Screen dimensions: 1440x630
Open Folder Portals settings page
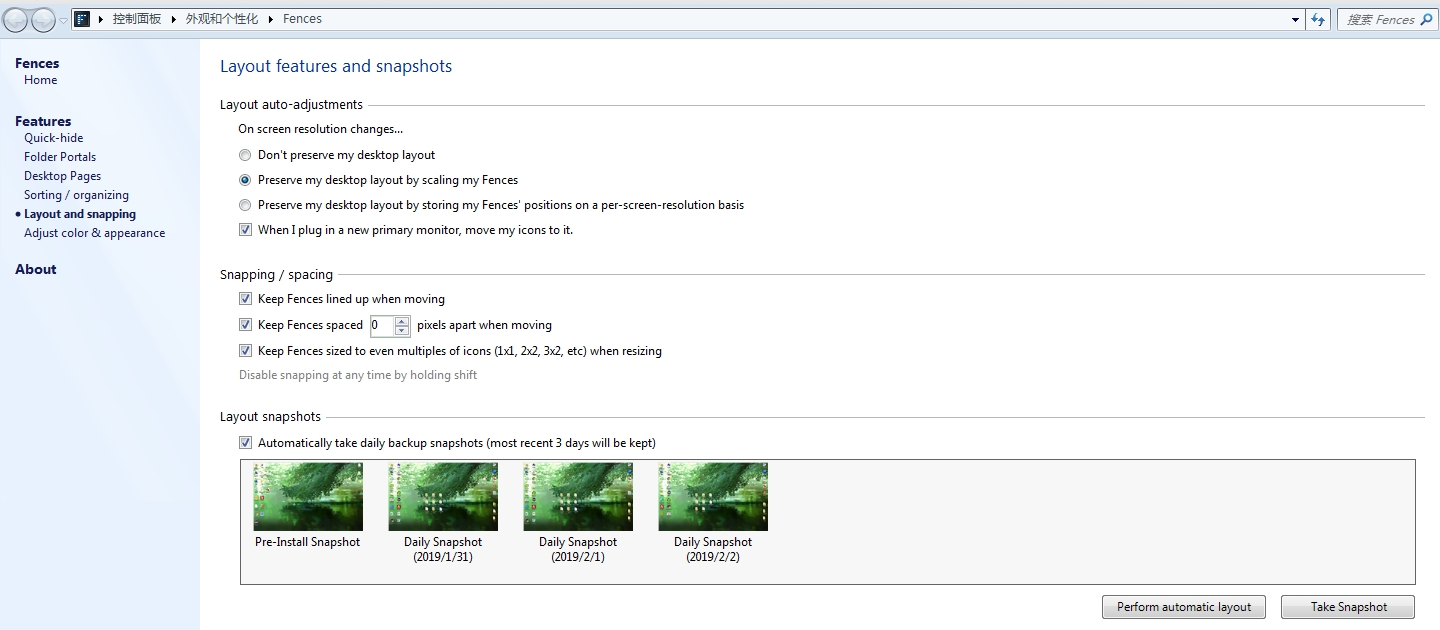pyautogui.click(x=60, y=157)
